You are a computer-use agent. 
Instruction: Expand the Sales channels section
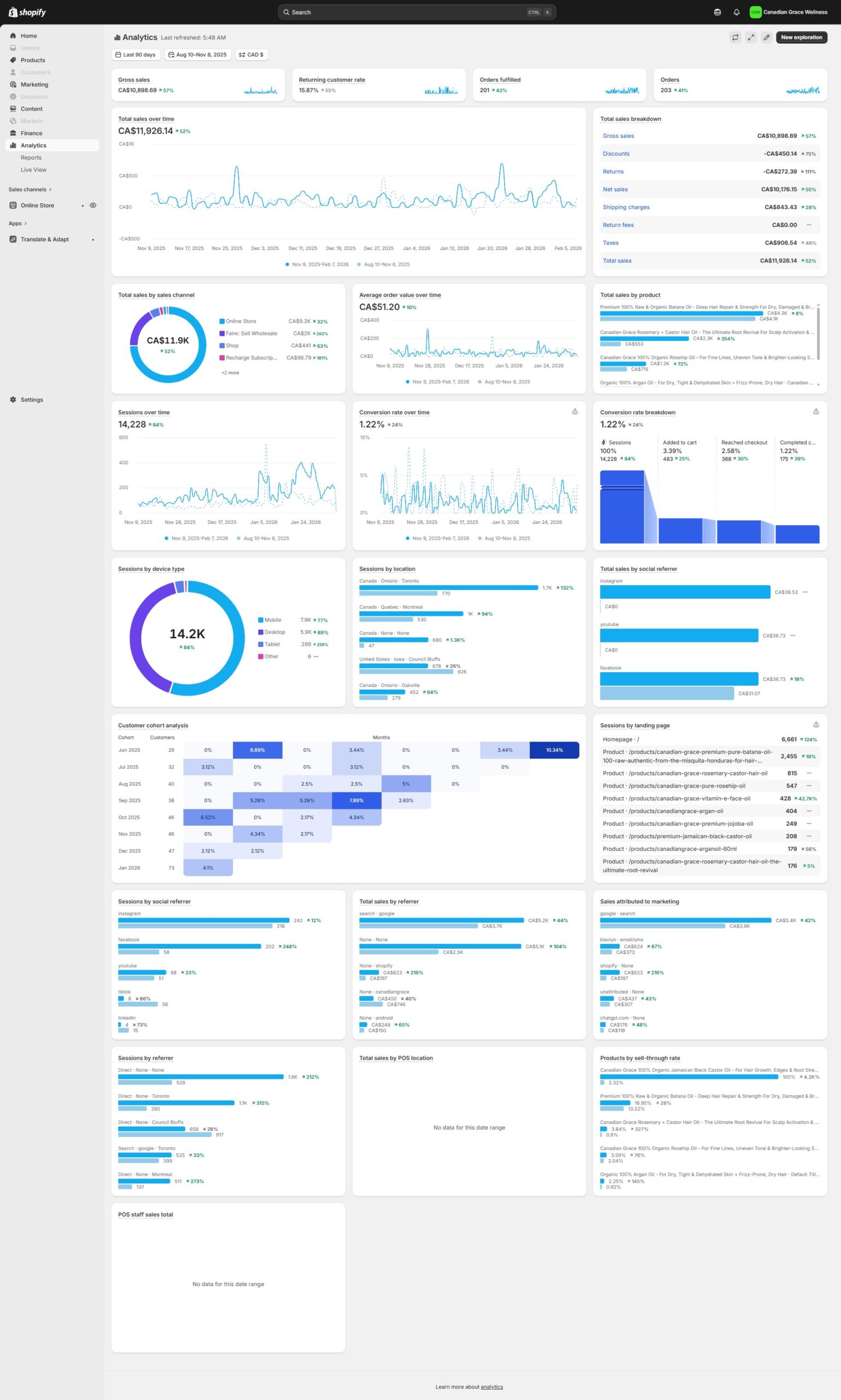point(30,189)
